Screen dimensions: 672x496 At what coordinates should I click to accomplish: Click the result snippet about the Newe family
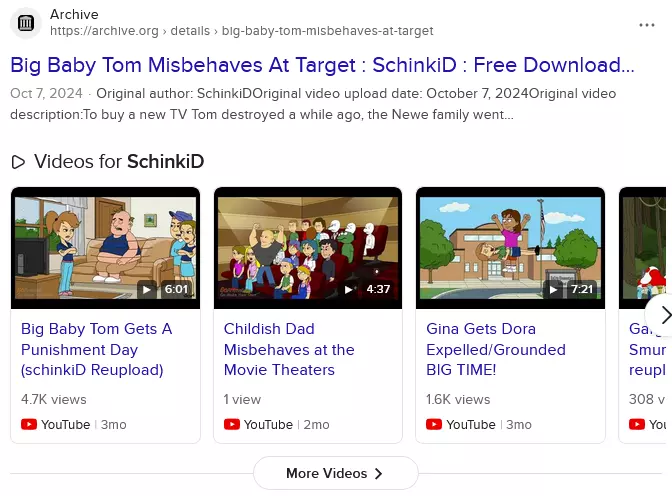[x=313, y=104]
